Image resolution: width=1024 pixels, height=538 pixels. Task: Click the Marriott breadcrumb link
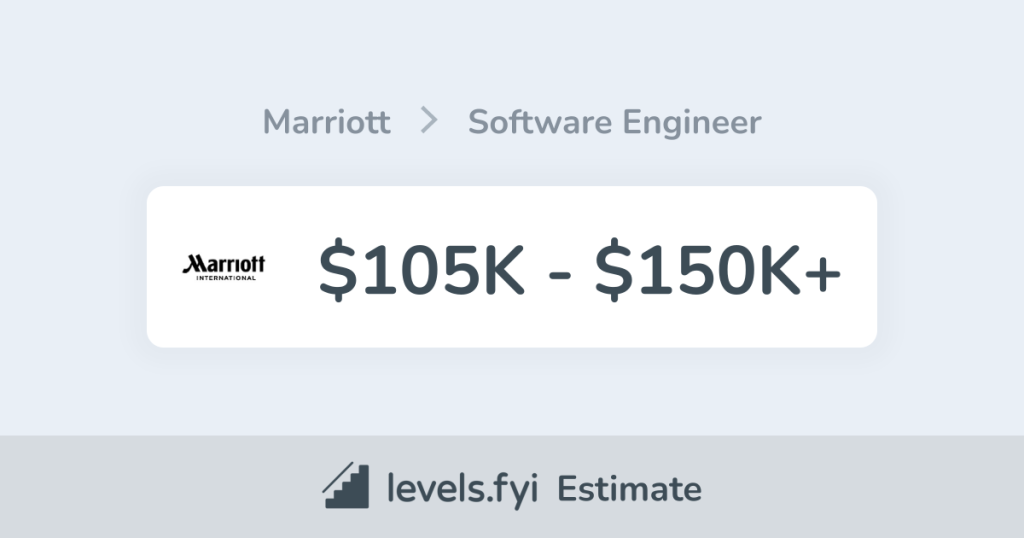(x=326, y=122)
